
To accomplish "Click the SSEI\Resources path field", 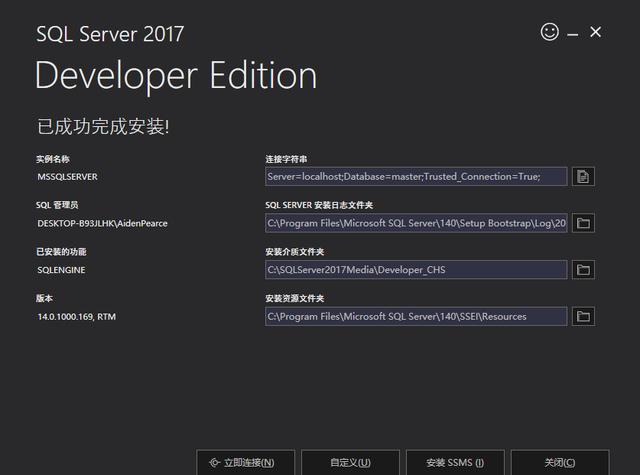I will pyautogui.click(x=416, y=316).
